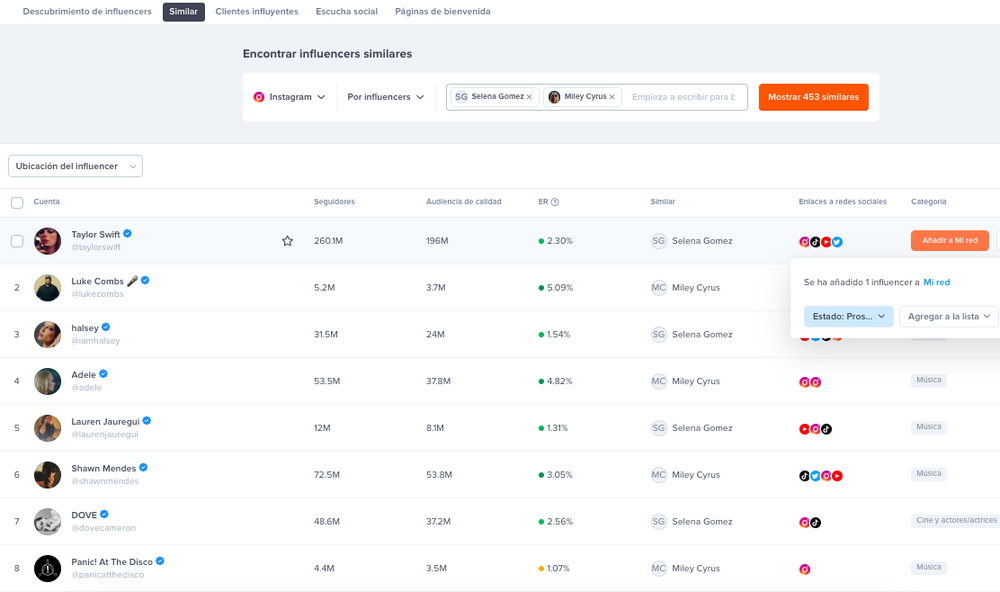This screenshot has height=592, width=1000.
Task: Open Taylor Swift's YouTube icon
Action: [826, 242]
